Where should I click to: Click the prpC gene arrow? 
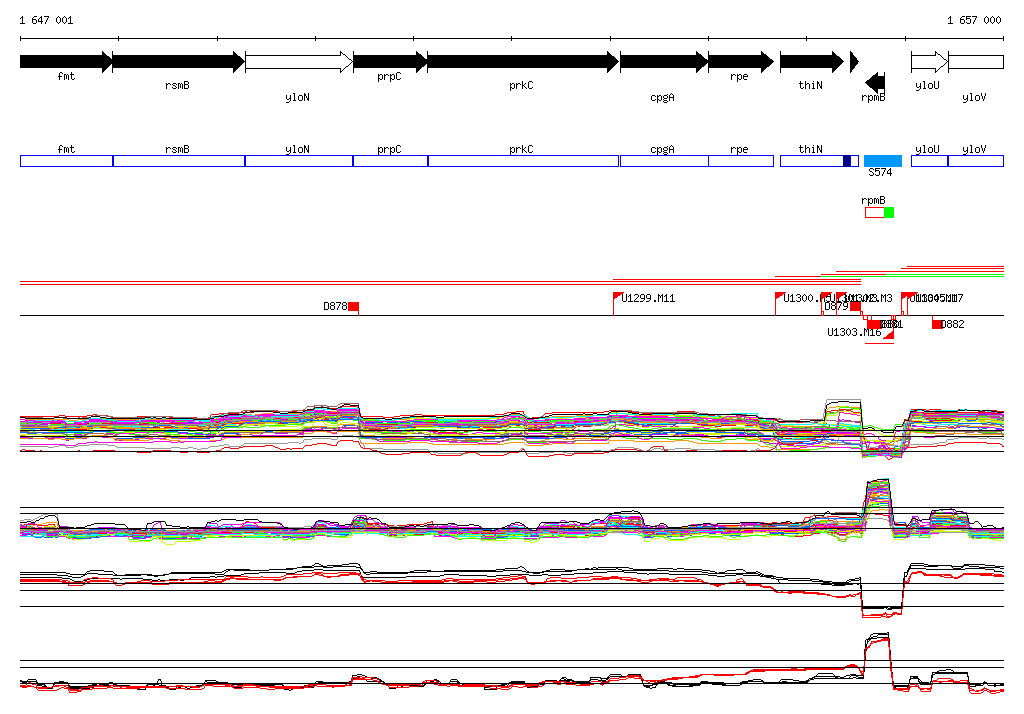coord(390,62)
